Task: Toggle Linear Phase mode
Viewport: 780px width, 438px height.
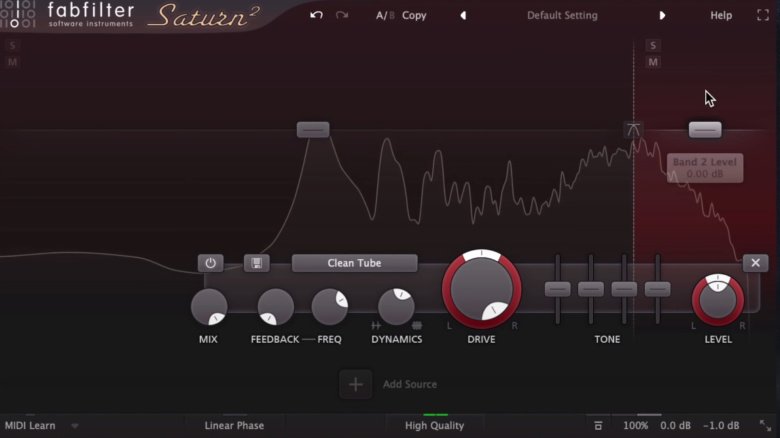Action: coord(234,426)
